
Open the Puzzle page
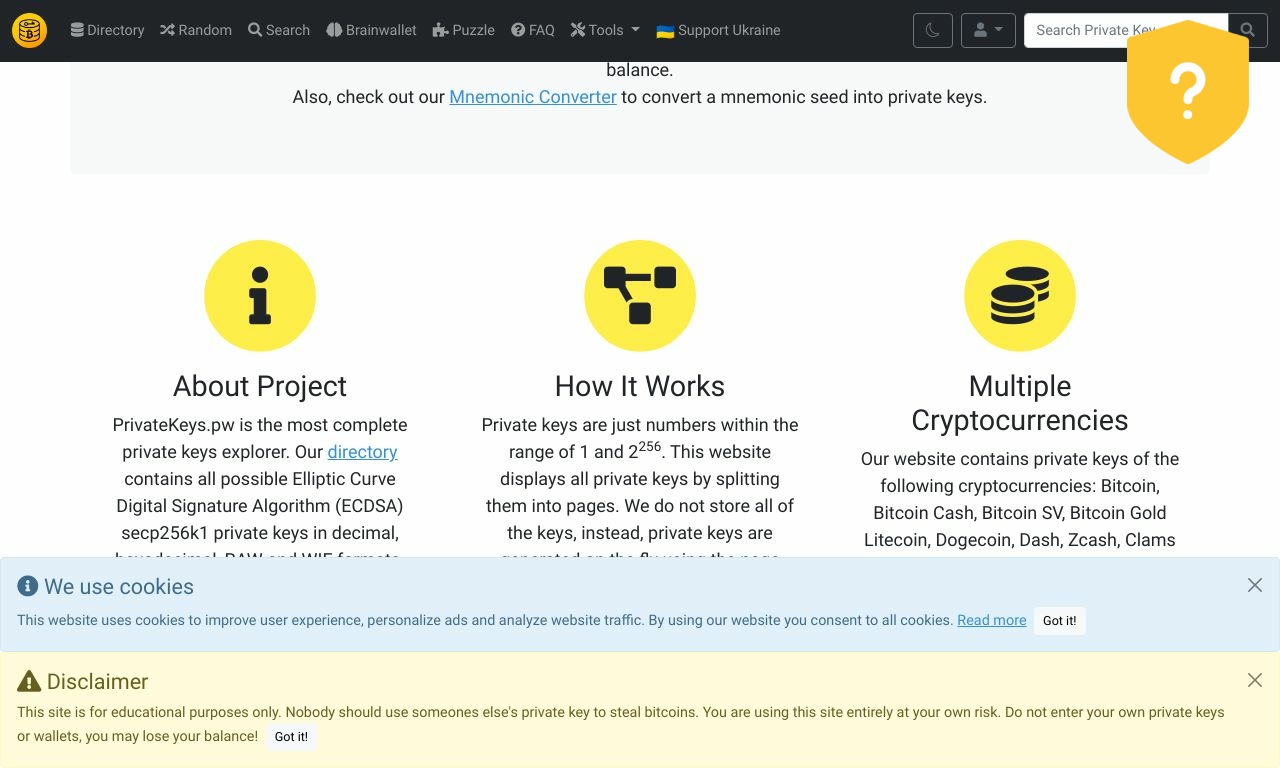(463, 30)
